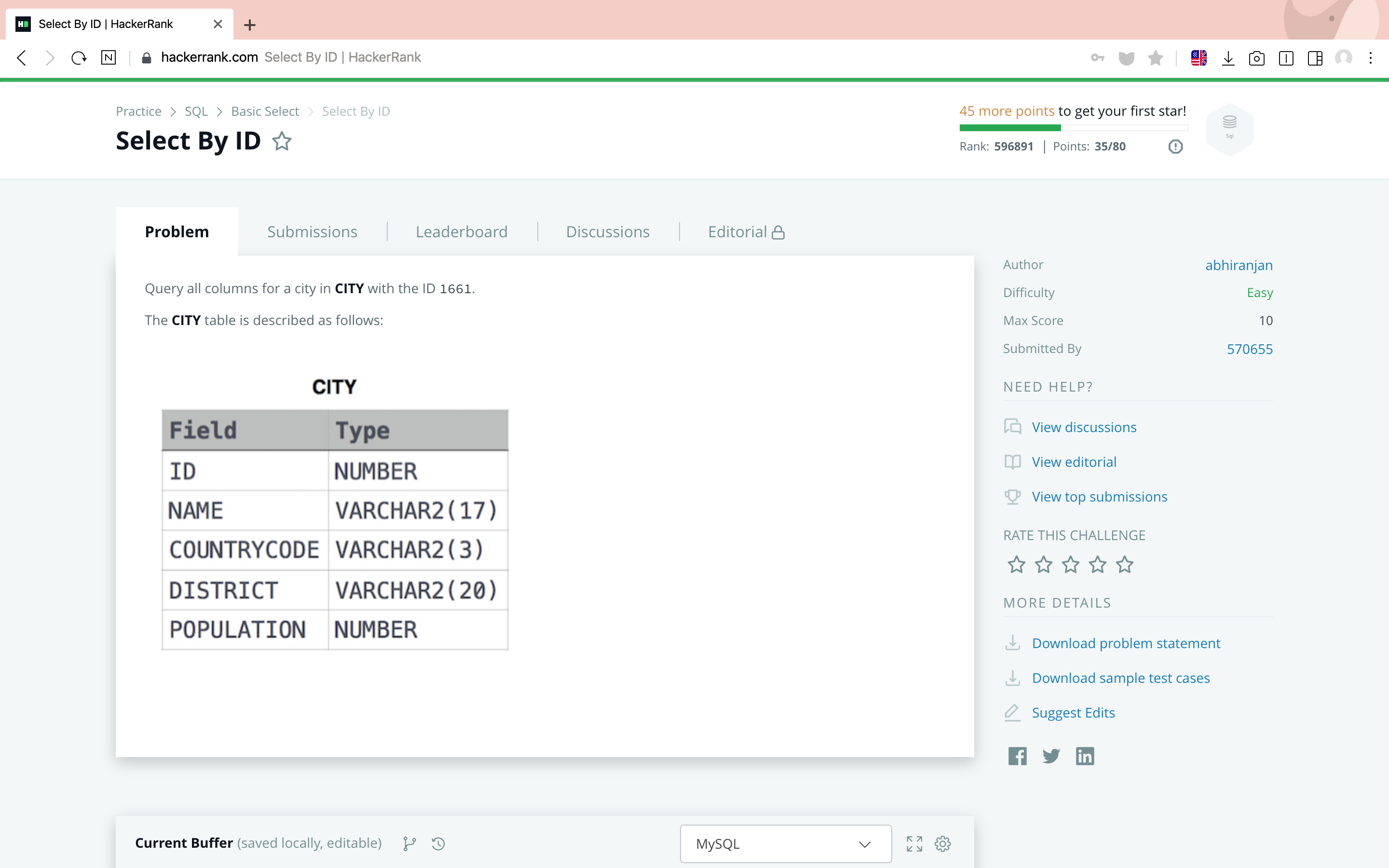Switch to the Submissions tab
The image size is (1389, 868).
(x=312, y=232)
